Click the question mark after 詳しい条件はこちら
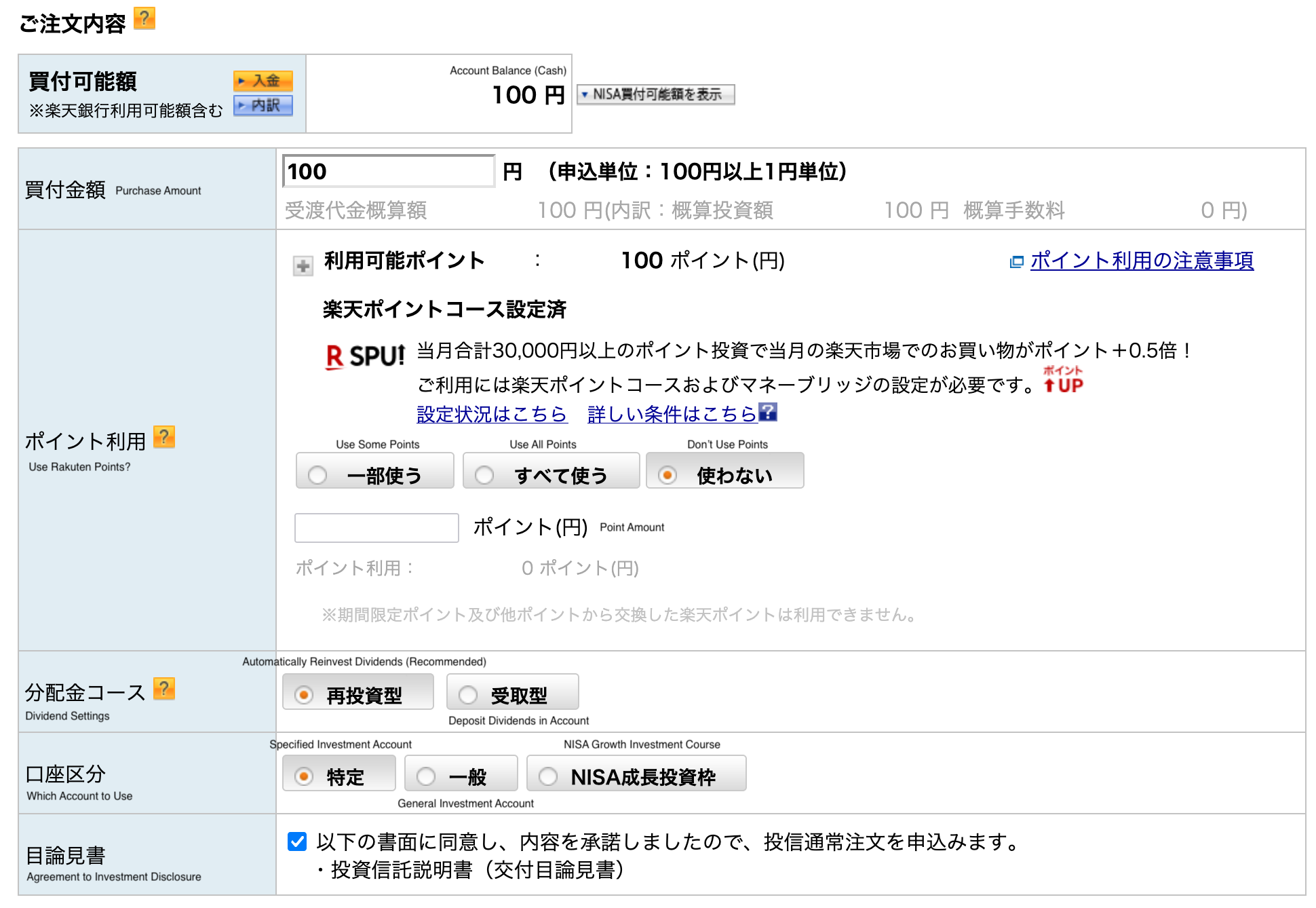 coord(769,413)
